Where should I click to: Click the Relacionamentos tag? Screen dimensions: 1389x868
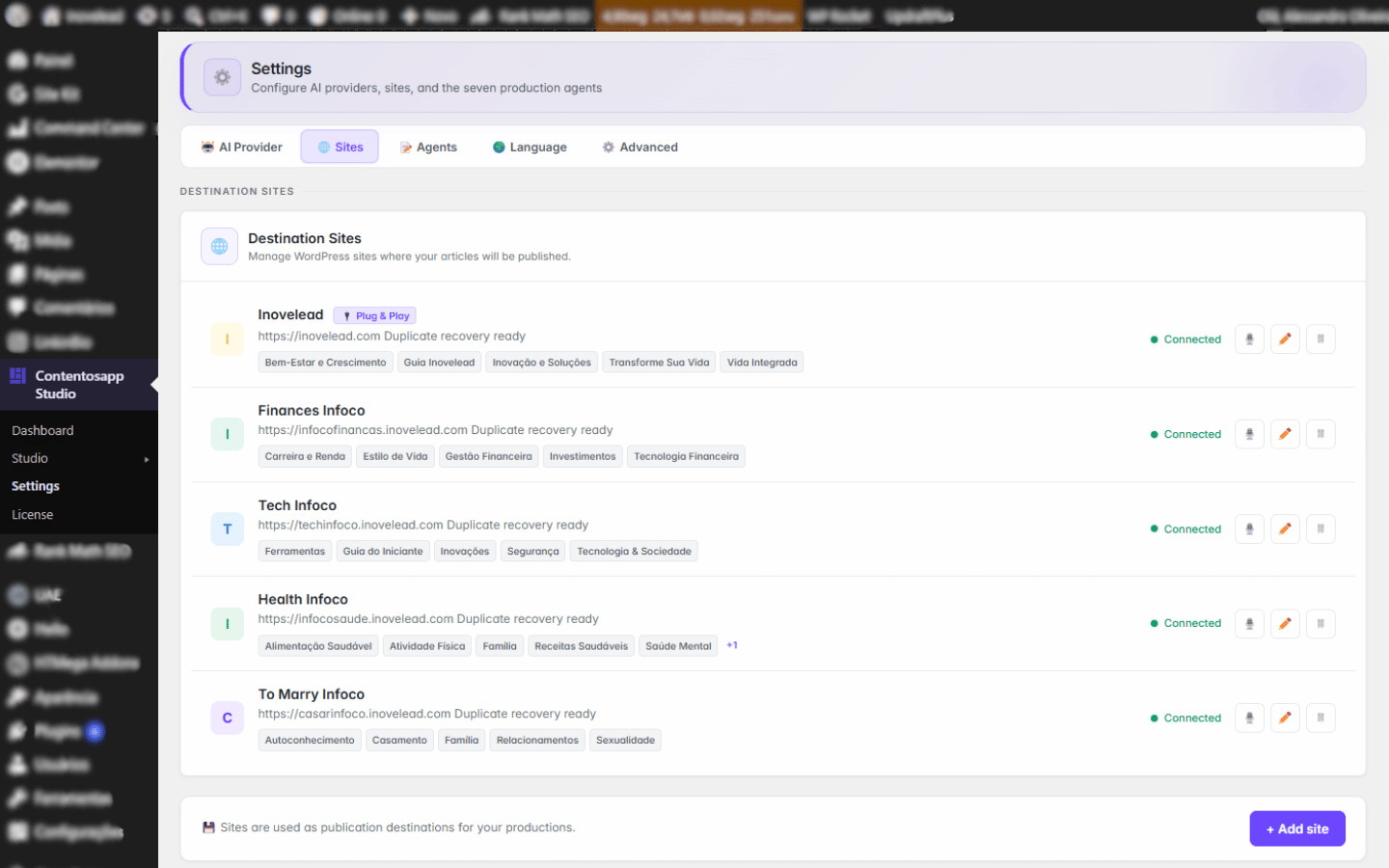tap(537, 741)
